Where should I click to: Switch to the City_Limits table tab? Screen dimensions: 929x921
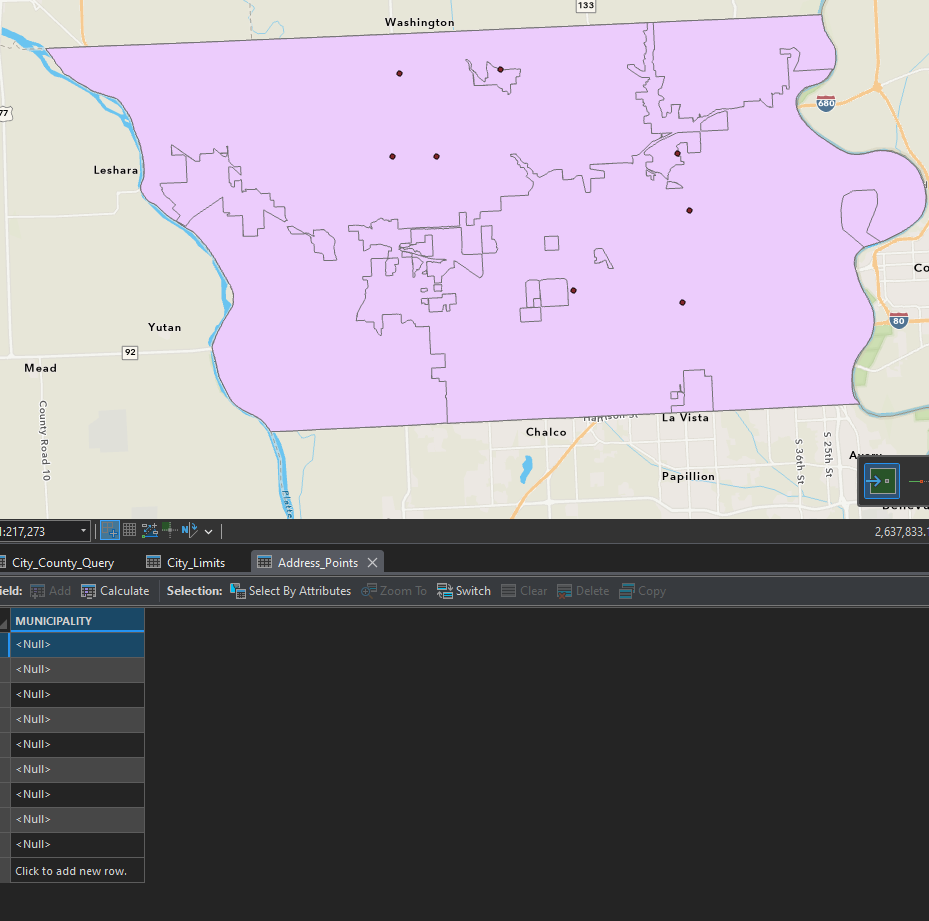coord(195,562)
